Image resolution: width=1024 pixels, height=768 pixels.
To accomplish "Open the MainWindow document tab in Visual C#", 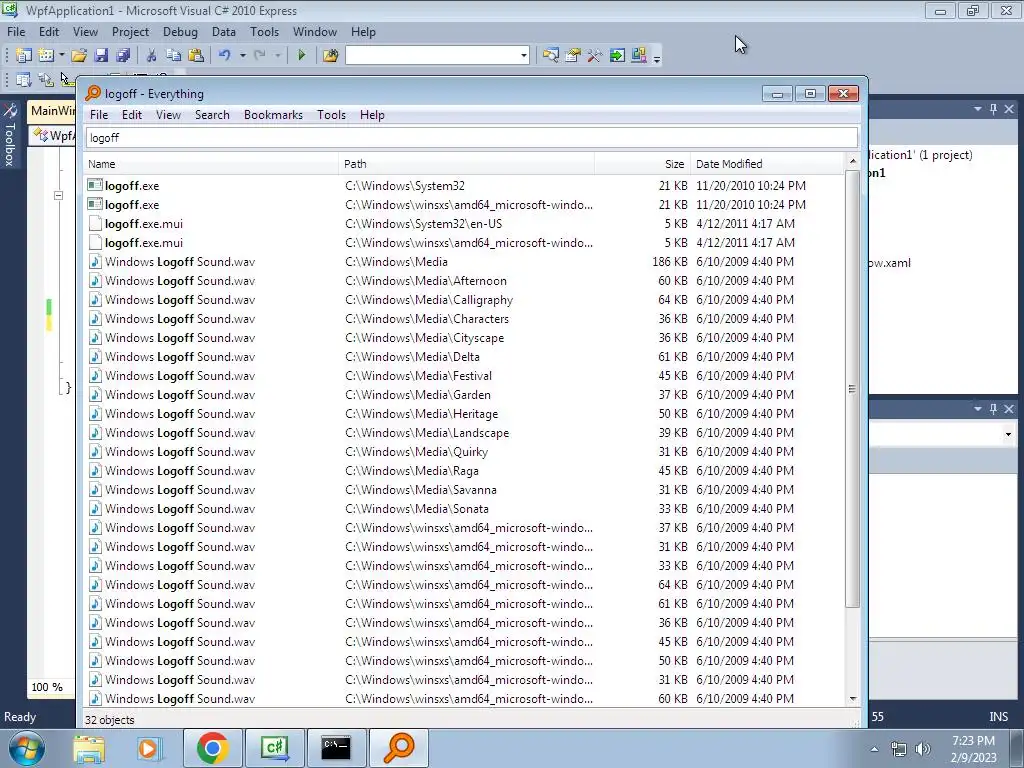I will point(52,111).
